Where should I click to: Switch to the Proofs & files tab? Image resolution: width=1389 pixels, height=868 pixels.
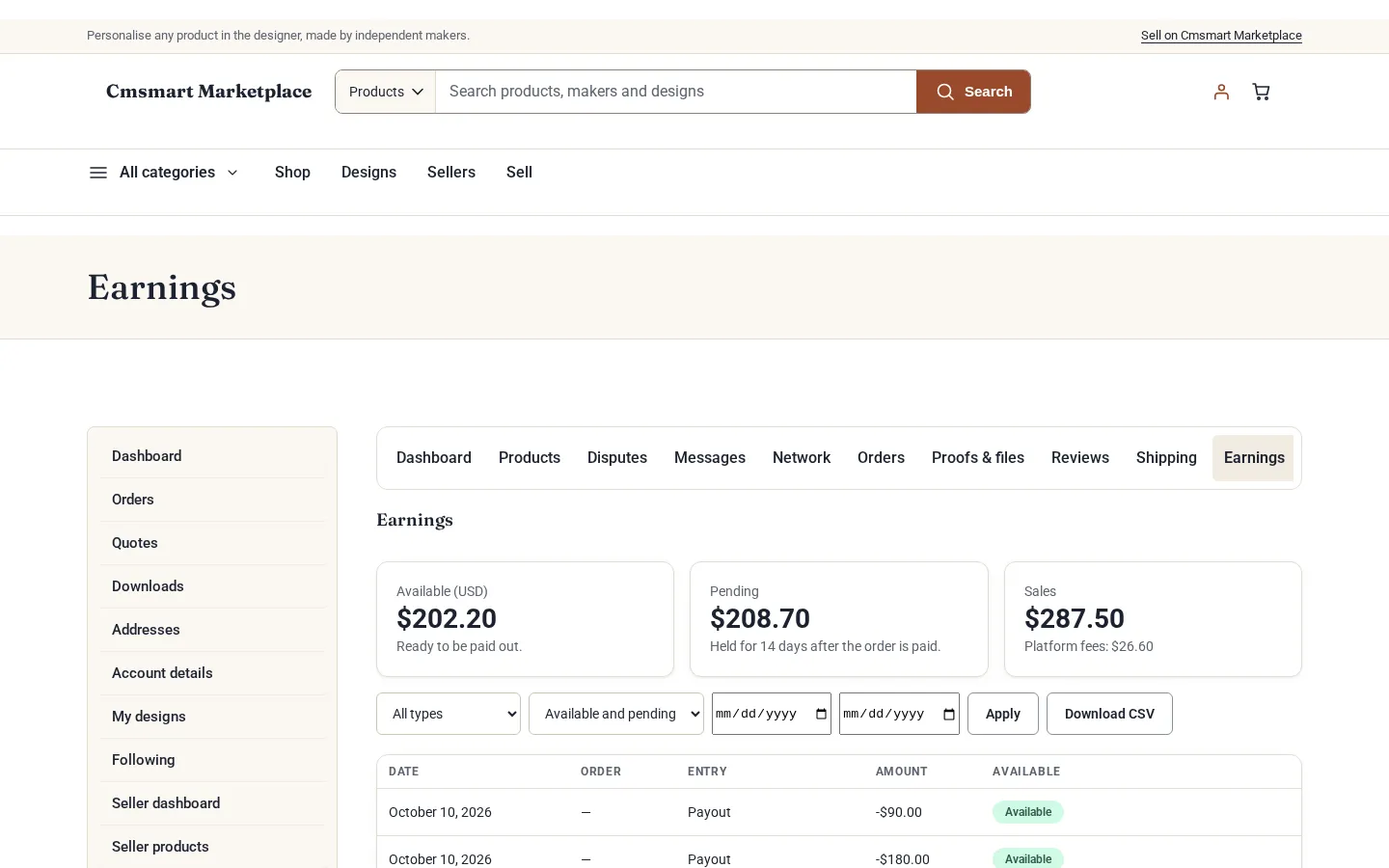[978, 458]
